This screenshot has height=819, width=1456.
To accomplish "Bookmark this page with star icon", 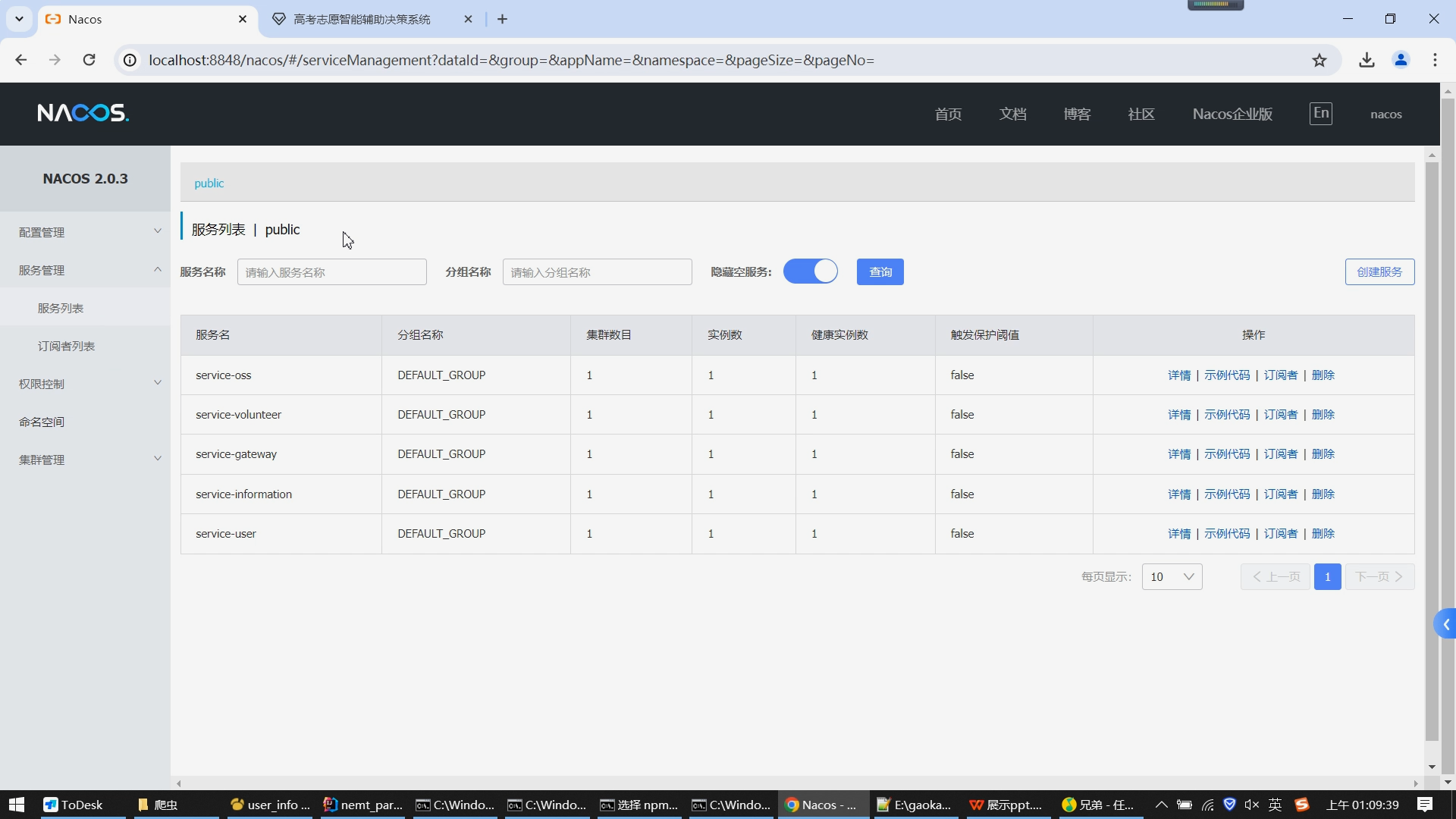I will [x=1319, y=60].
